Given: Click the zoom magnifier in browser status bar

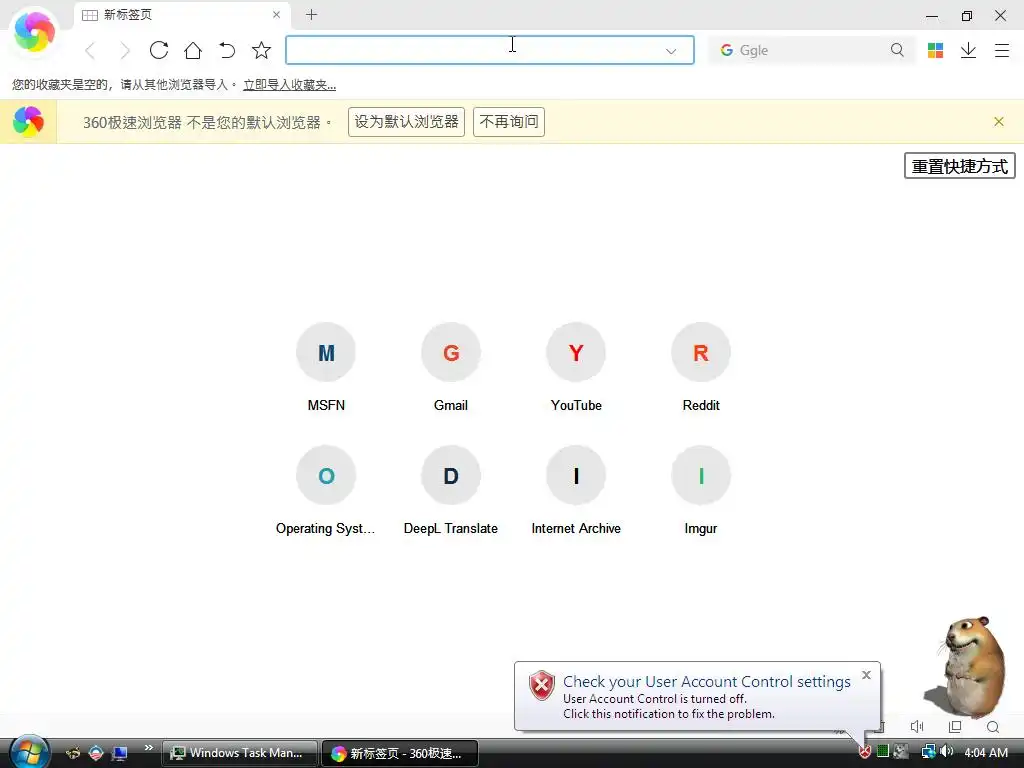Looking at the screenshot, I should (x=993, y=727).
